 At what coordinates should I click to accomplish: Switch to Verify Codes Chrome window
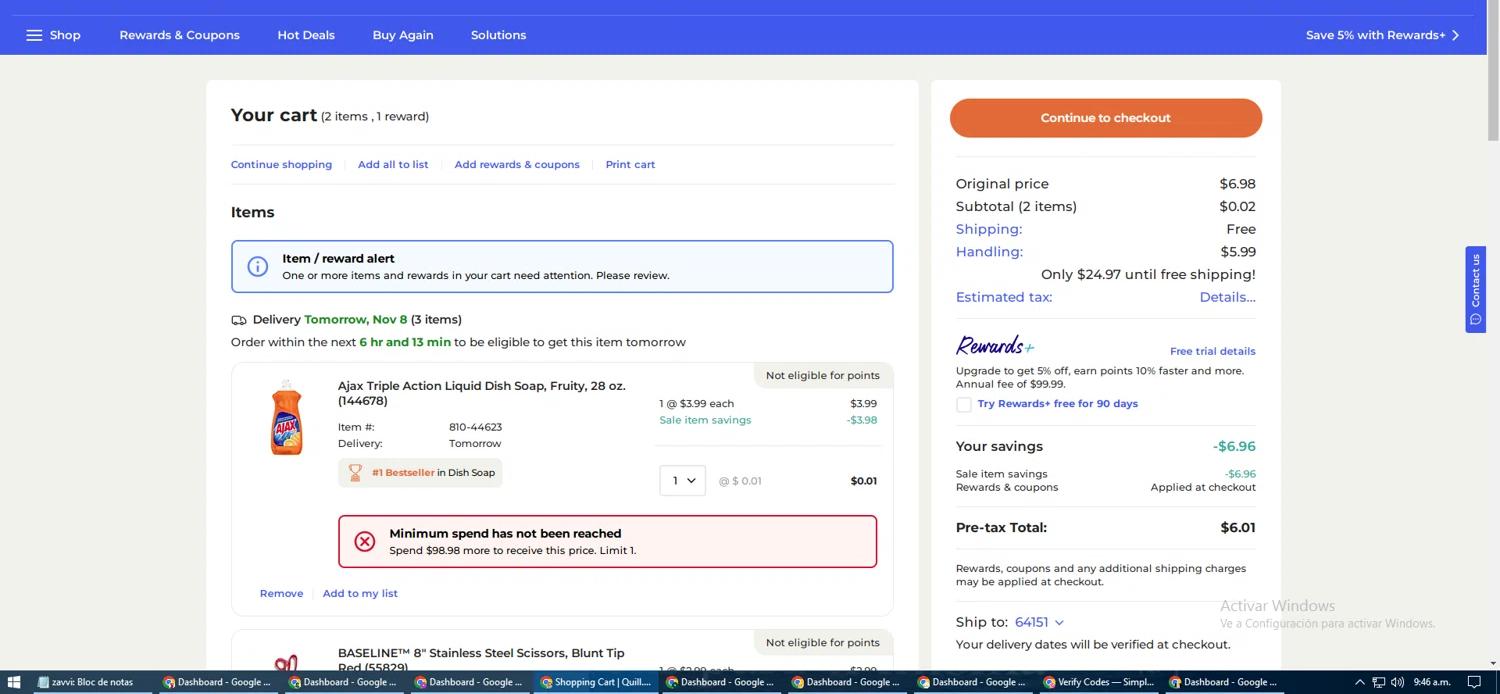coord(1099,682)
